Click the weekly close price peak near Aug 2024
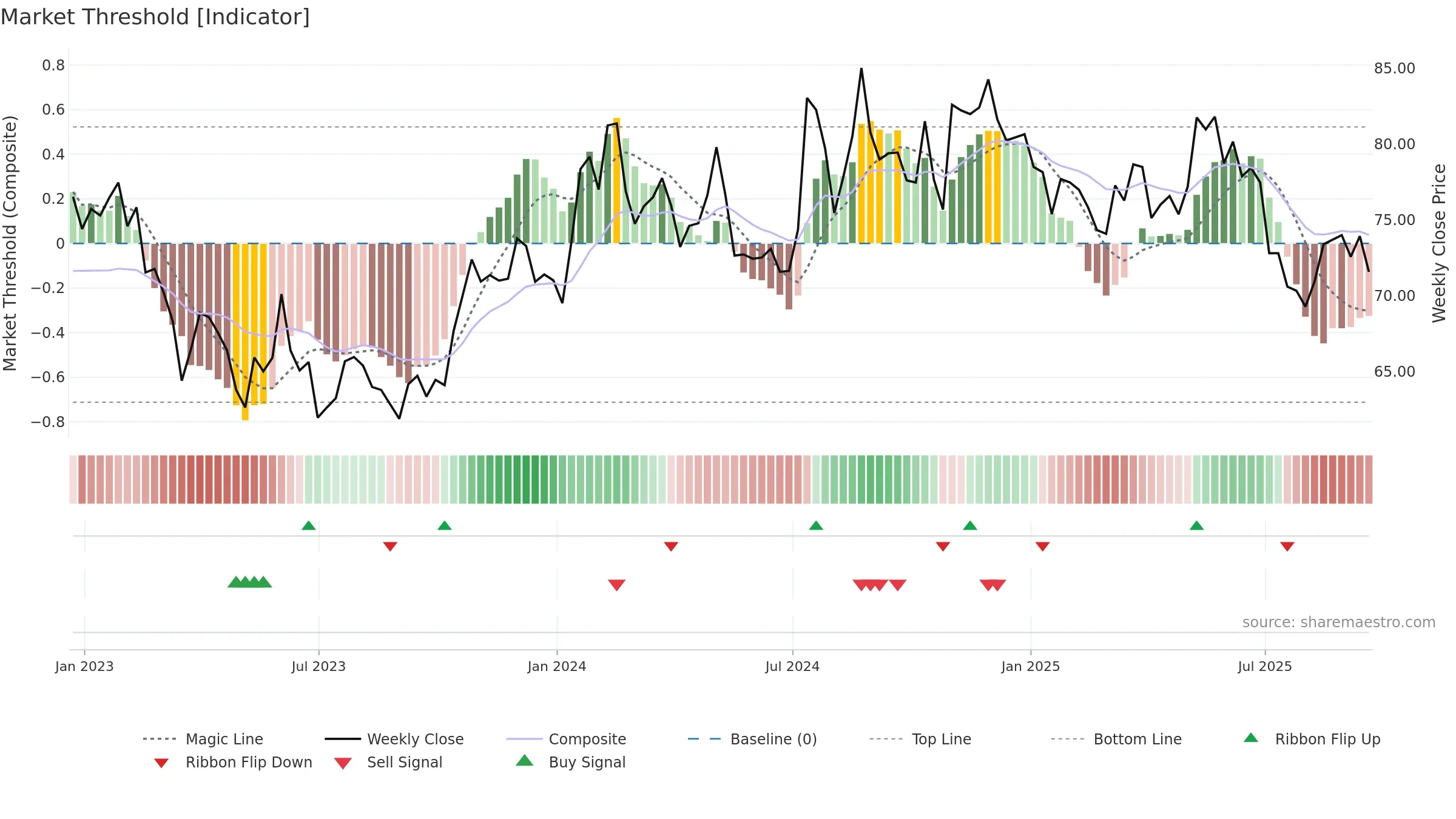This screenshot has height=819, width=1456. click(861, 69)
